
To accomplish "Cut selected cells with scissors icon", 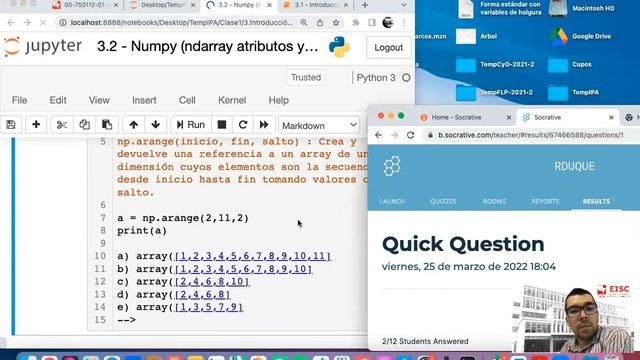I will [x=62, y=124].
